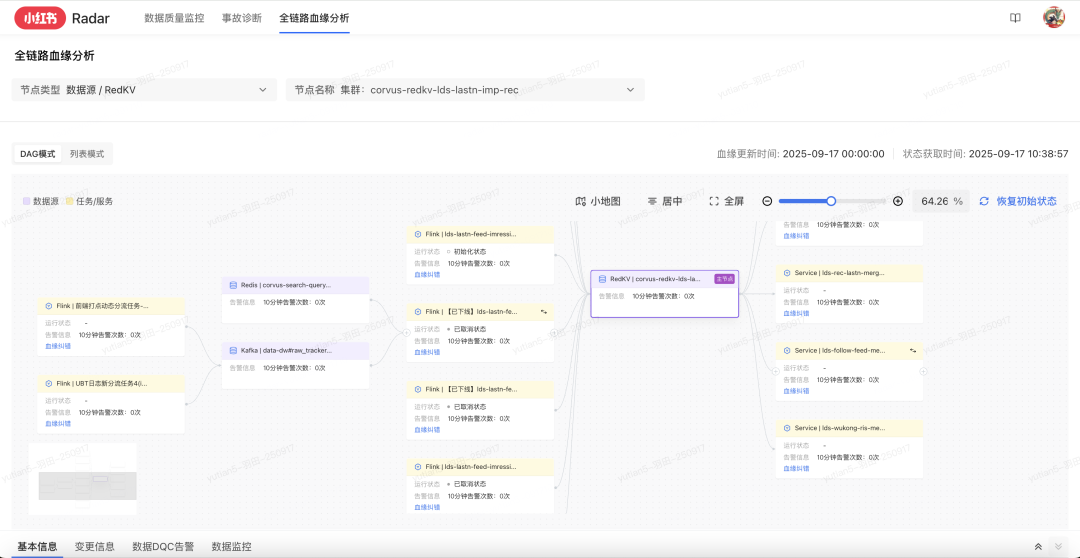
Task: Toggle the 任务/服务 legend item
Action: coord(90,201)
